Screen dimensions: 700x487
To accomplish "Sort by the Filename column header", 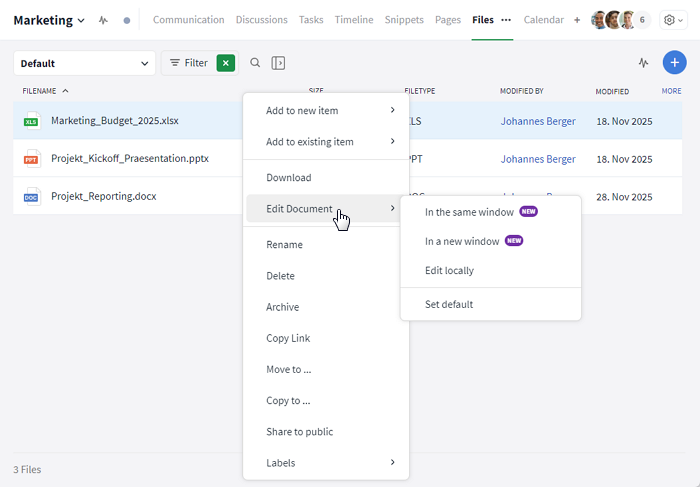I will point(40,91).
